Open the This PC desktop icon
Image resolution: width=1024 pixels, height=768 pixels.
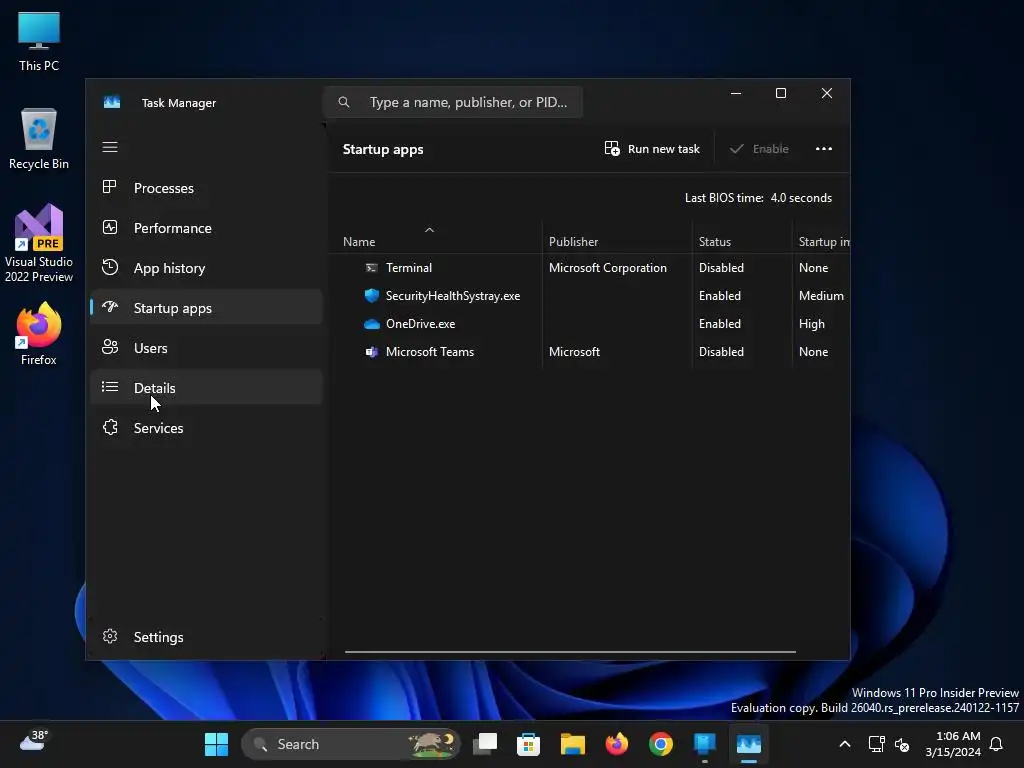[x=39, y=42]
